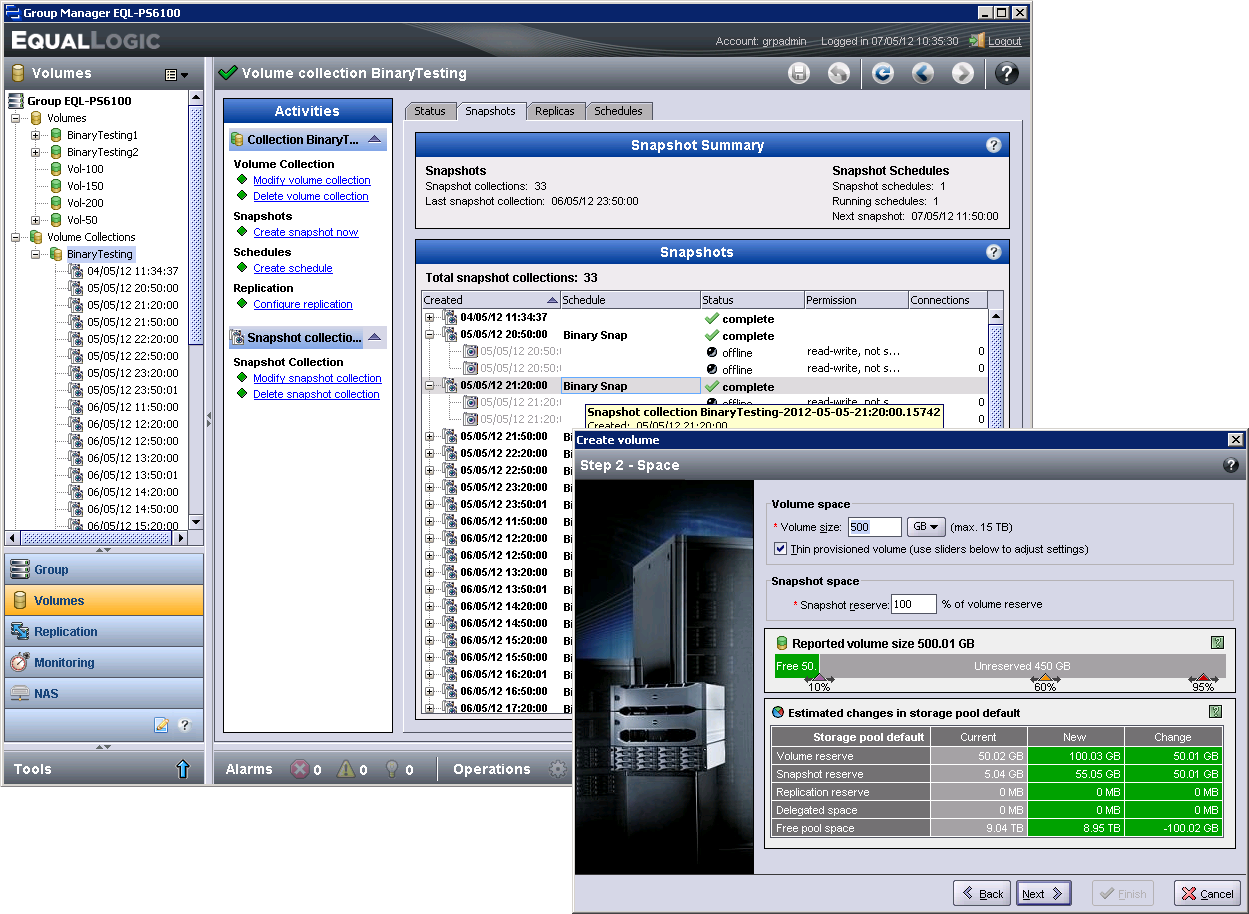Click the offline snapshot icon in first 05/05/12 20:50 child row
The image size is (1249, 914).
(x=470, y=352)
